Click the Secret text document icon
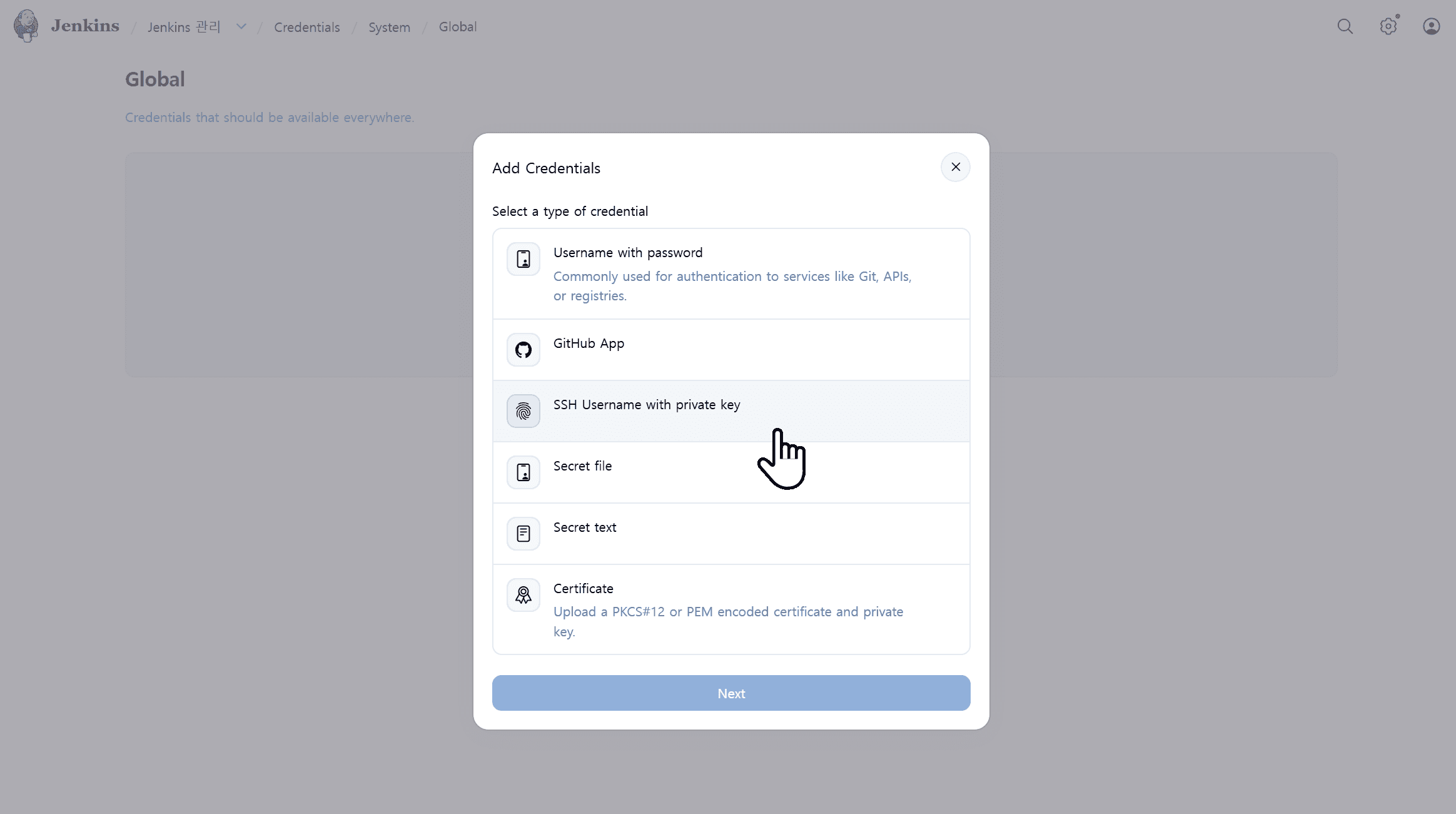1456x814 pixels. point(523,534)
